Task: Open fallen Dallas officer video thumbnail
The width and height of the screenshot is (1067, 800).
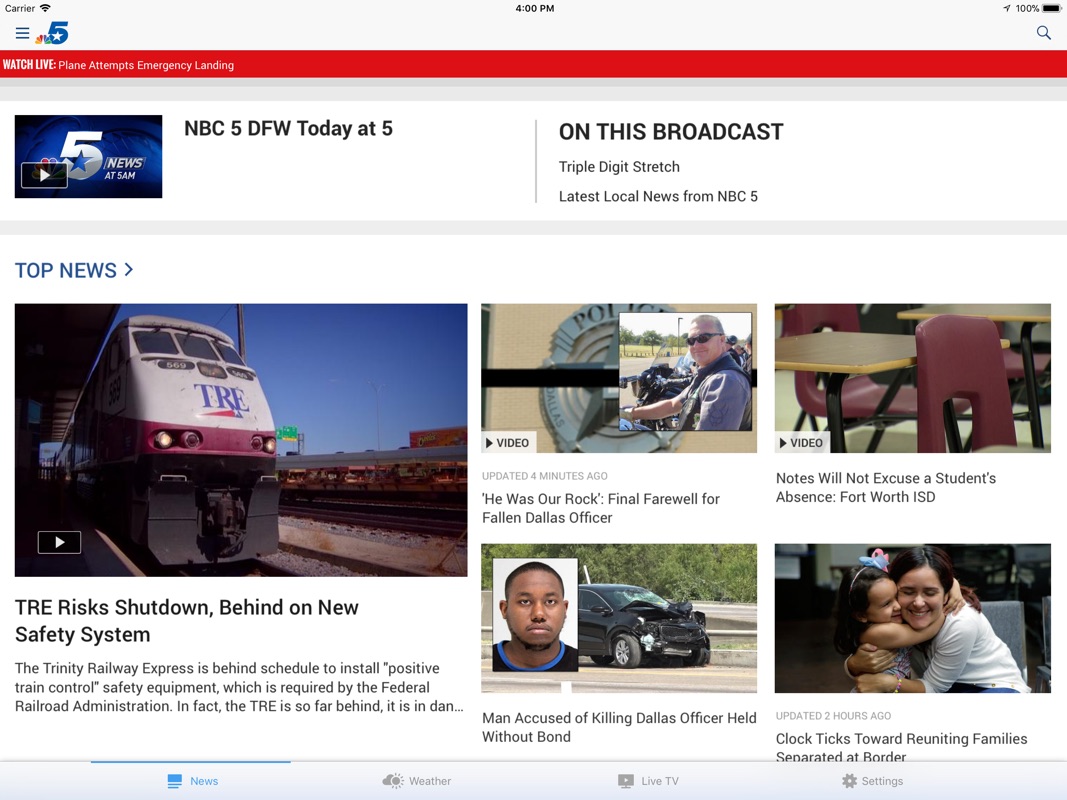Action: (x=619, y=378)
